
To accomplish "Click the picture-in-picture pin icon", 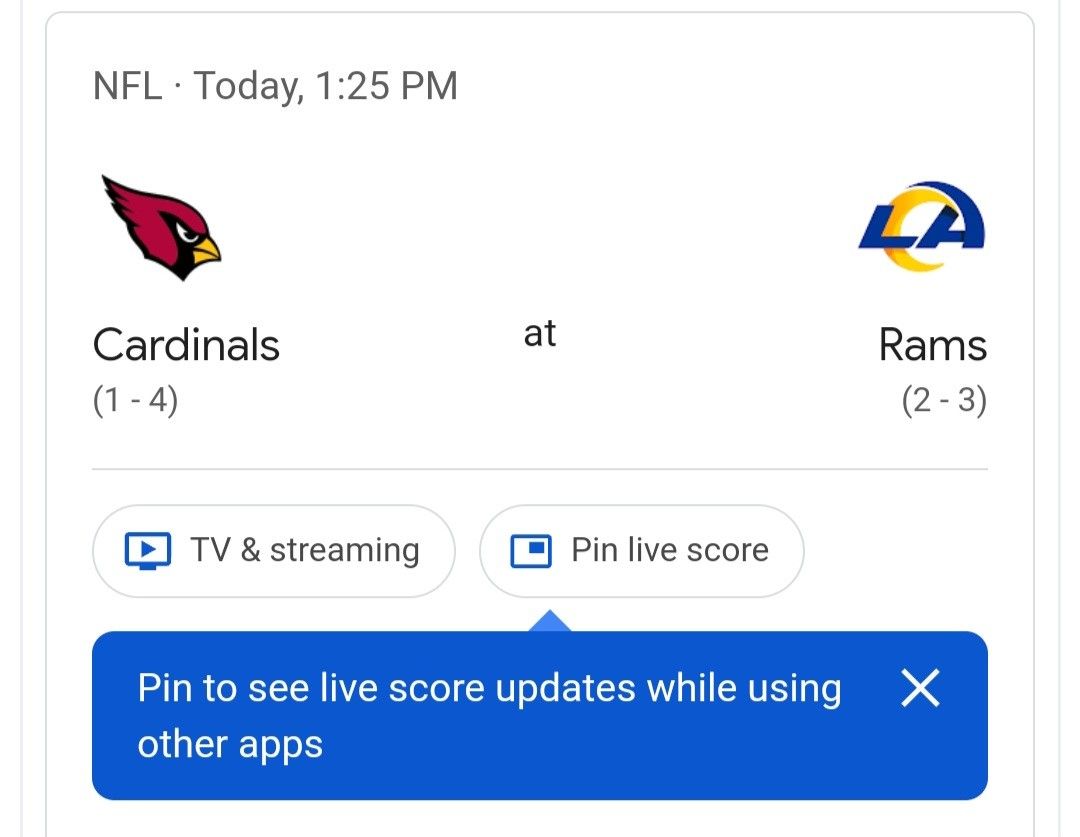I will click(531, 550).
